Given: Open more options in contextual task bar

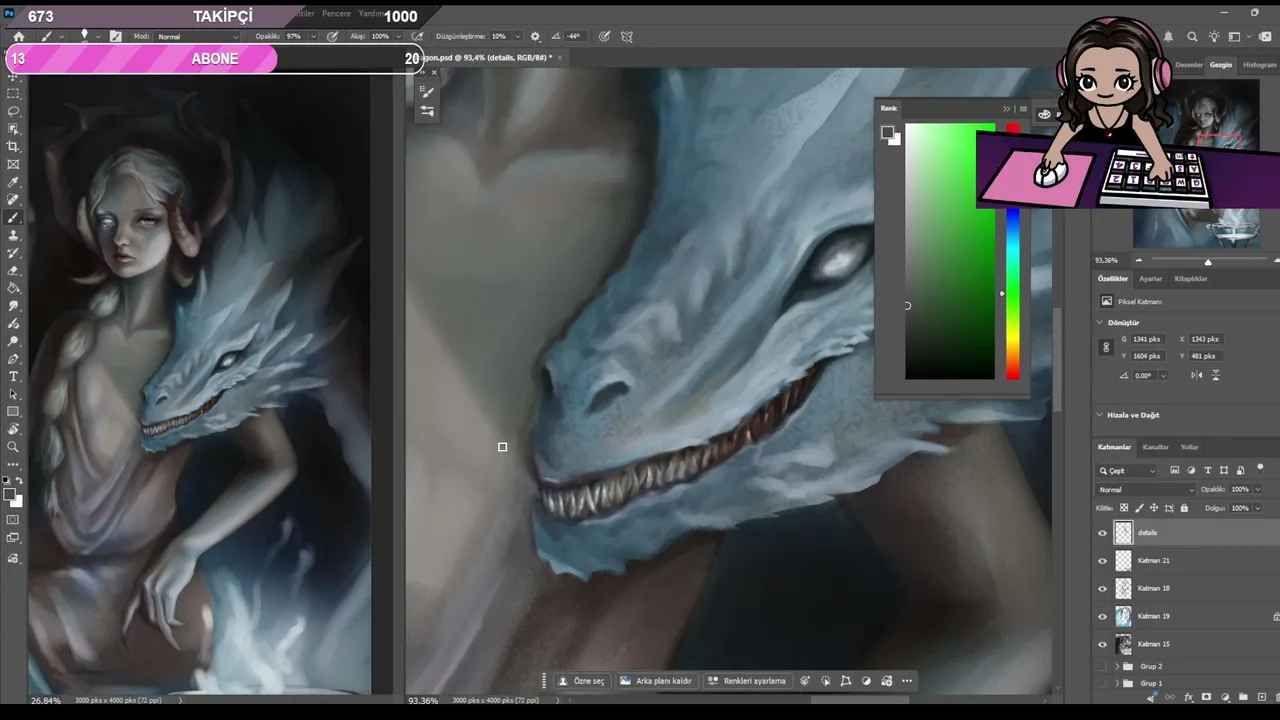Looking at the screenshot, I should click(907, 681).
